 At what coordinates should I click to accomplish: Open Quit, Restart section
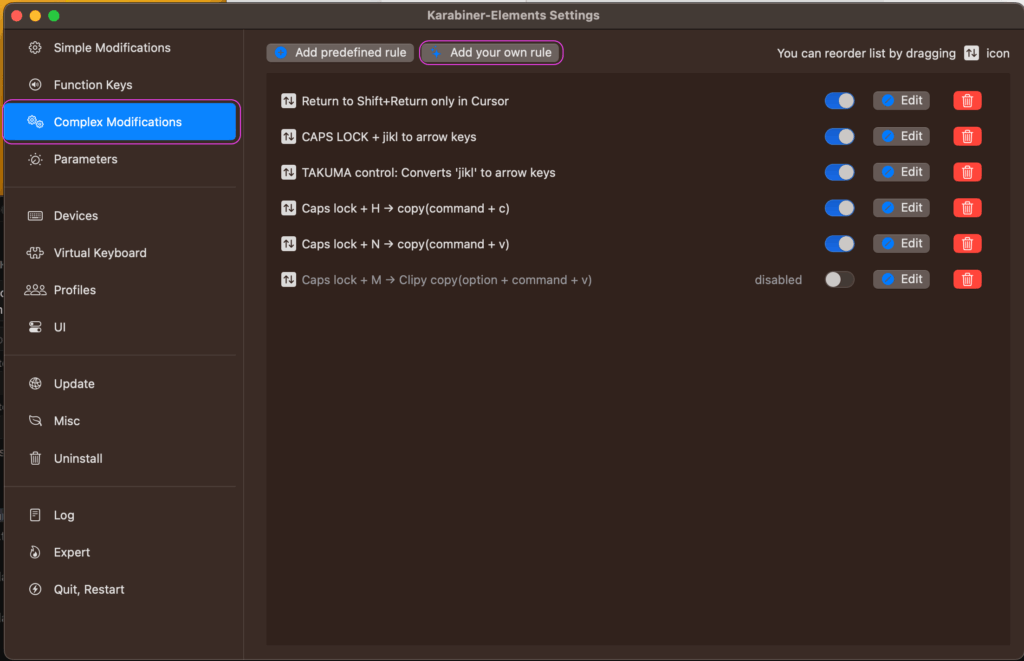coord(121,590)
